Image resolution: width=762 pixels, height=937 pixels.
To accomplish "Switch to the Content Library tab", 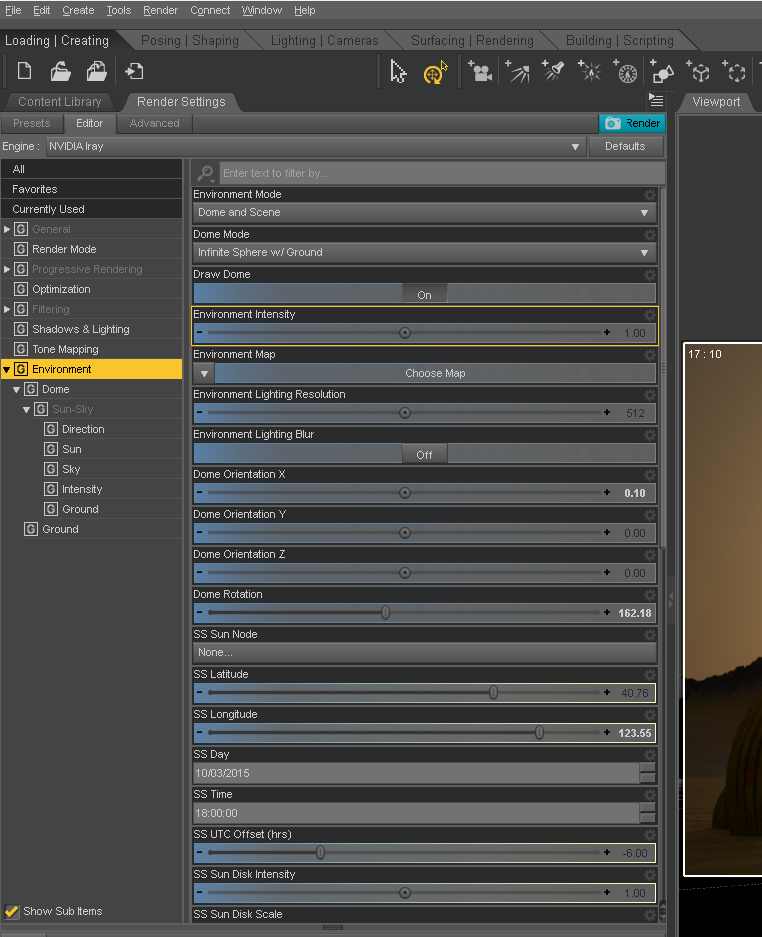I will click(60, 102).
